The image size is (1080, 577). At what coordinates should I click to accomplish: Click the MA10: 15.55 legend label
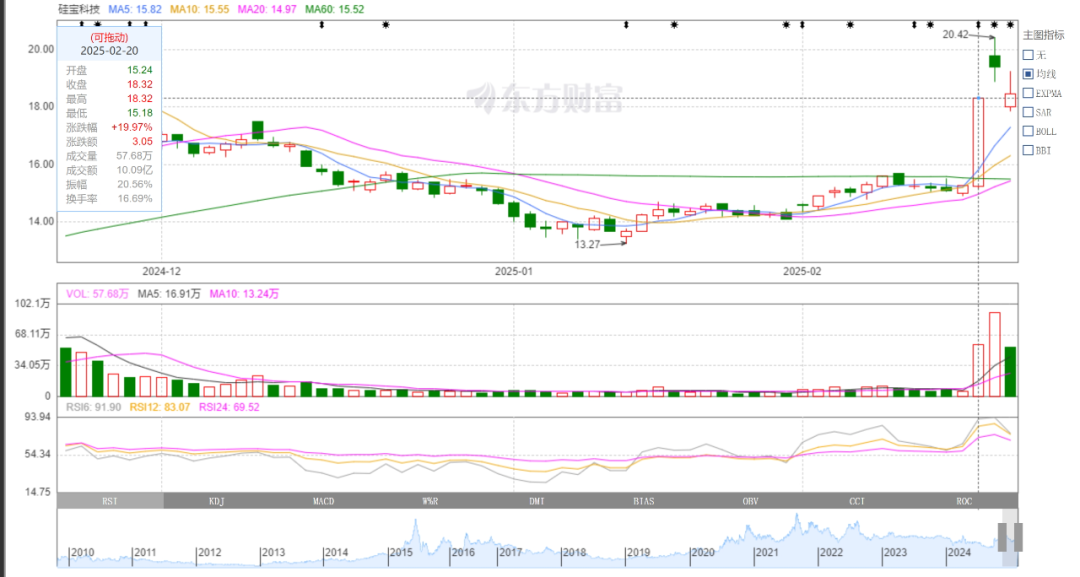200,9
